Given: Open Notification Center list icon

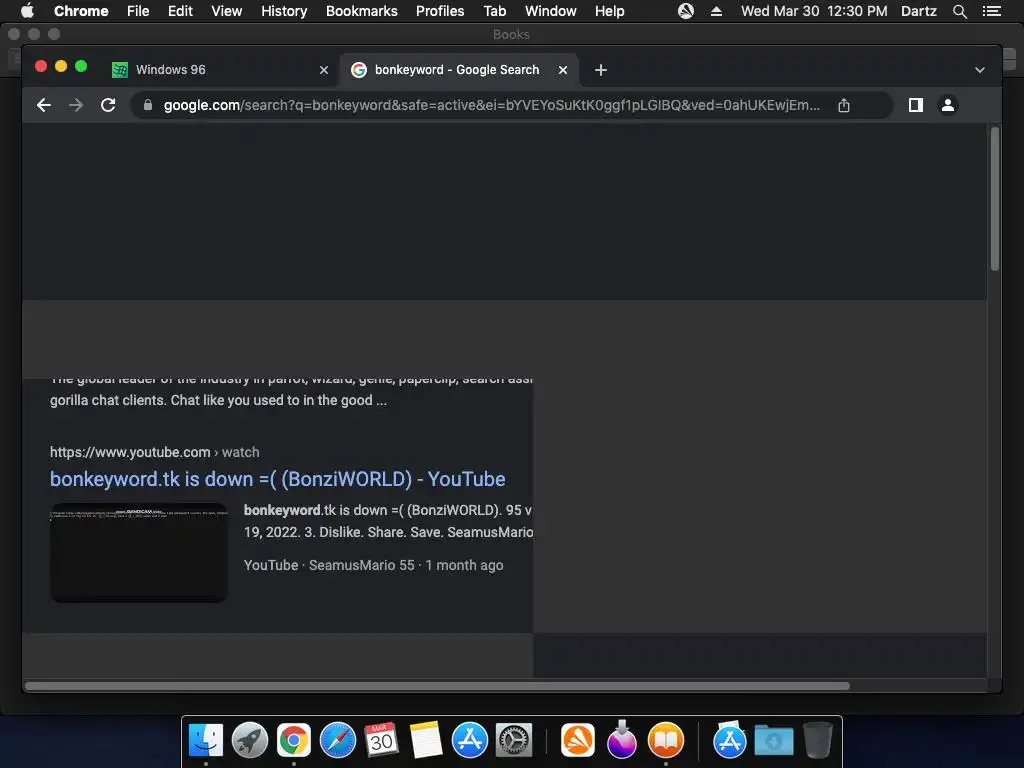Looking at the screenshot, I should (x=991, y=11).
